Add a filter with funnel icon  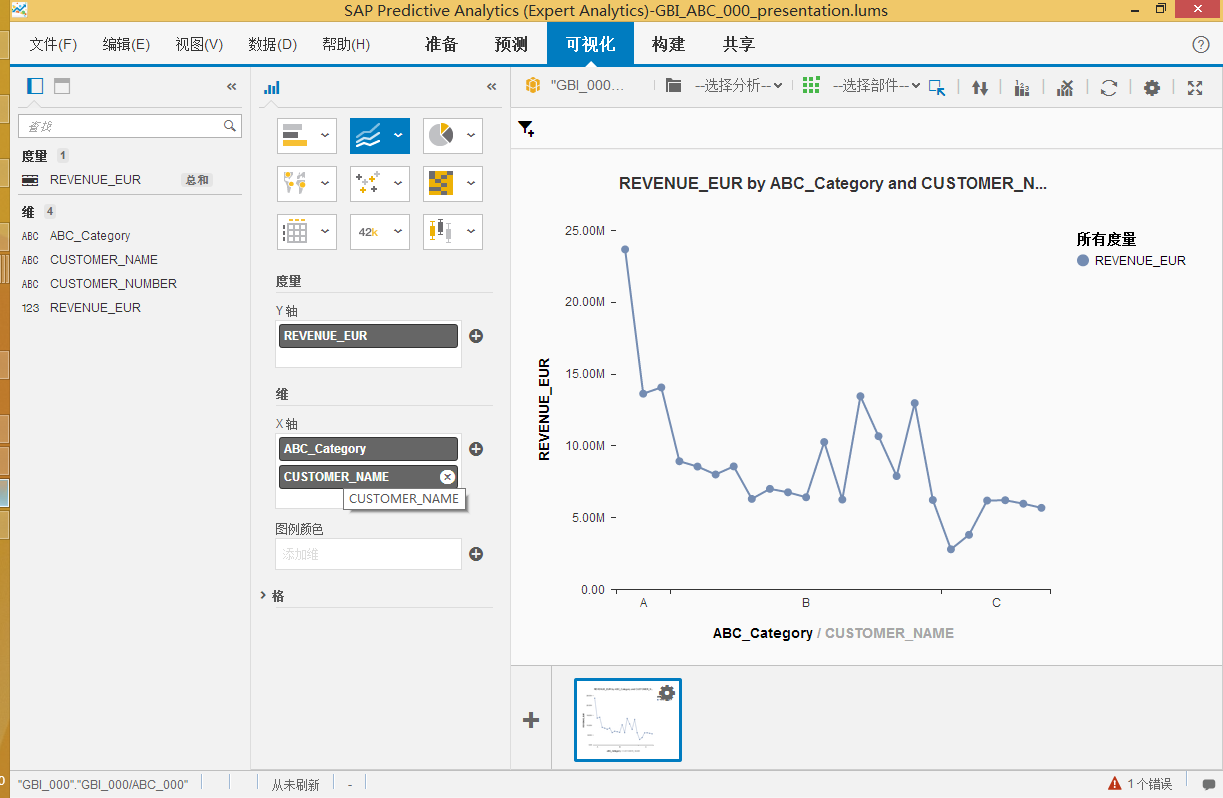coord(526,128)
